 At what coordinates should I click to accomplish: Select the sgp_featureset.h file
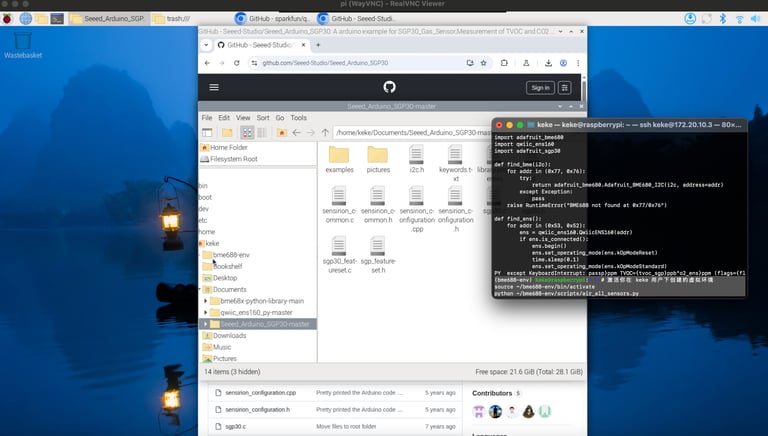coord(378,255)
